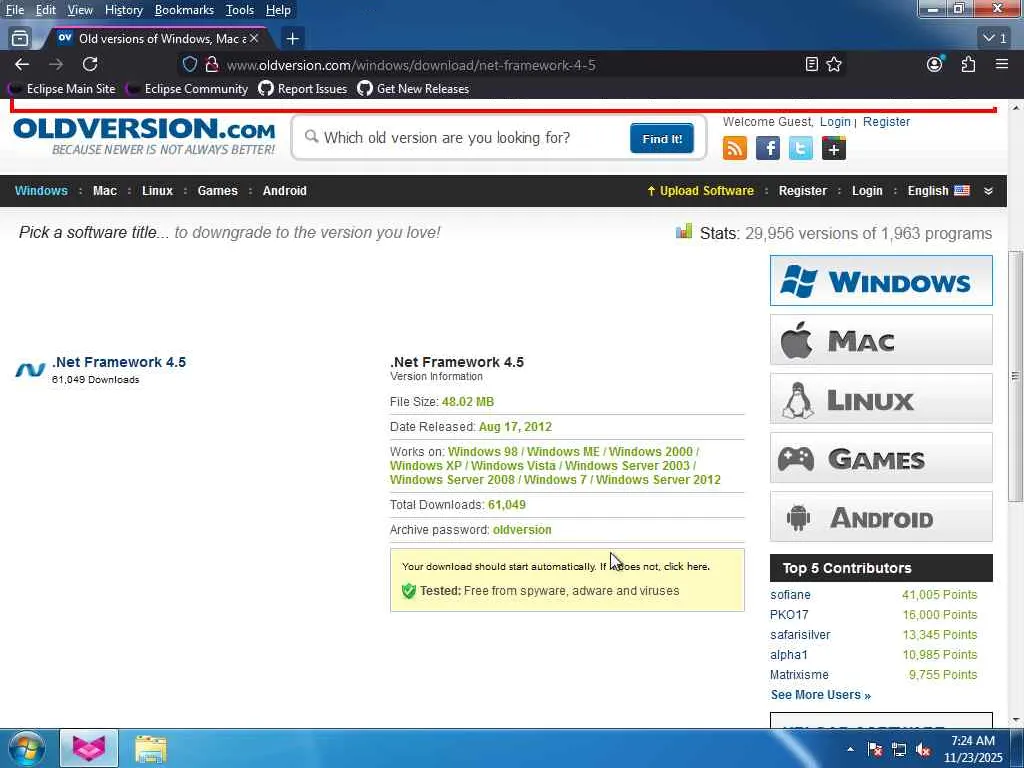Open the Windows platform sidebar button
Screen dimensions: 1024x768
(881, 281)
